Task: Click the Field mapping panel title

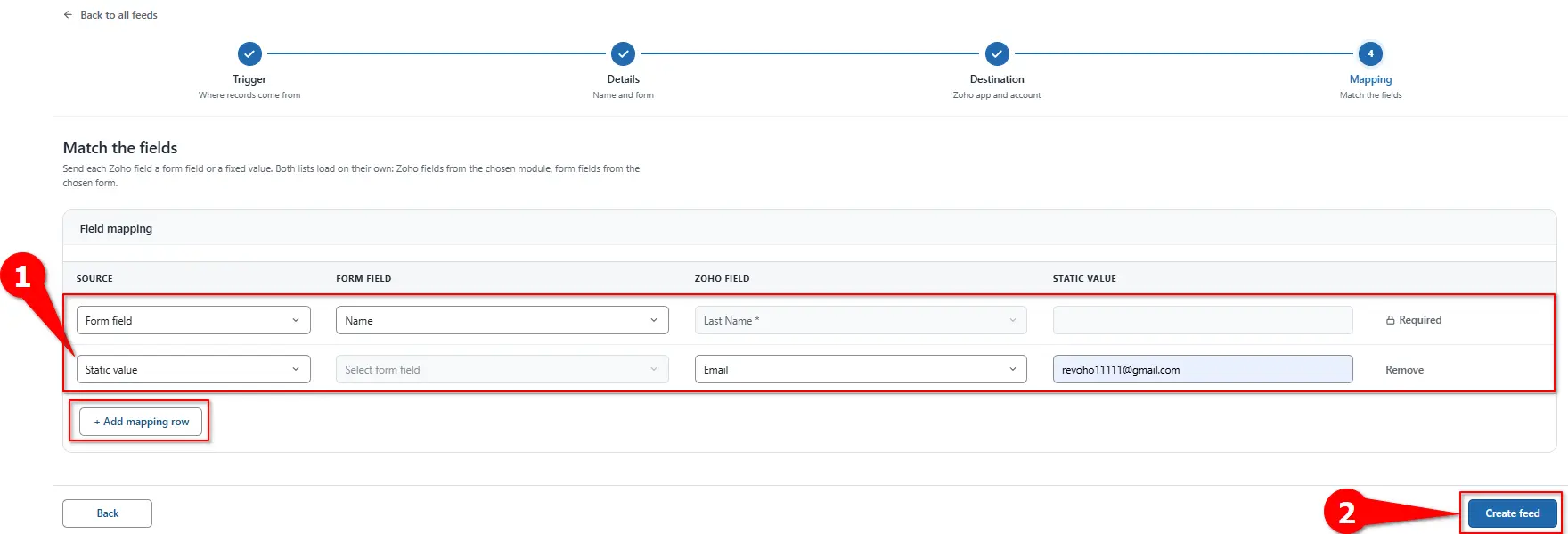Action: click(x=116, y=229)
